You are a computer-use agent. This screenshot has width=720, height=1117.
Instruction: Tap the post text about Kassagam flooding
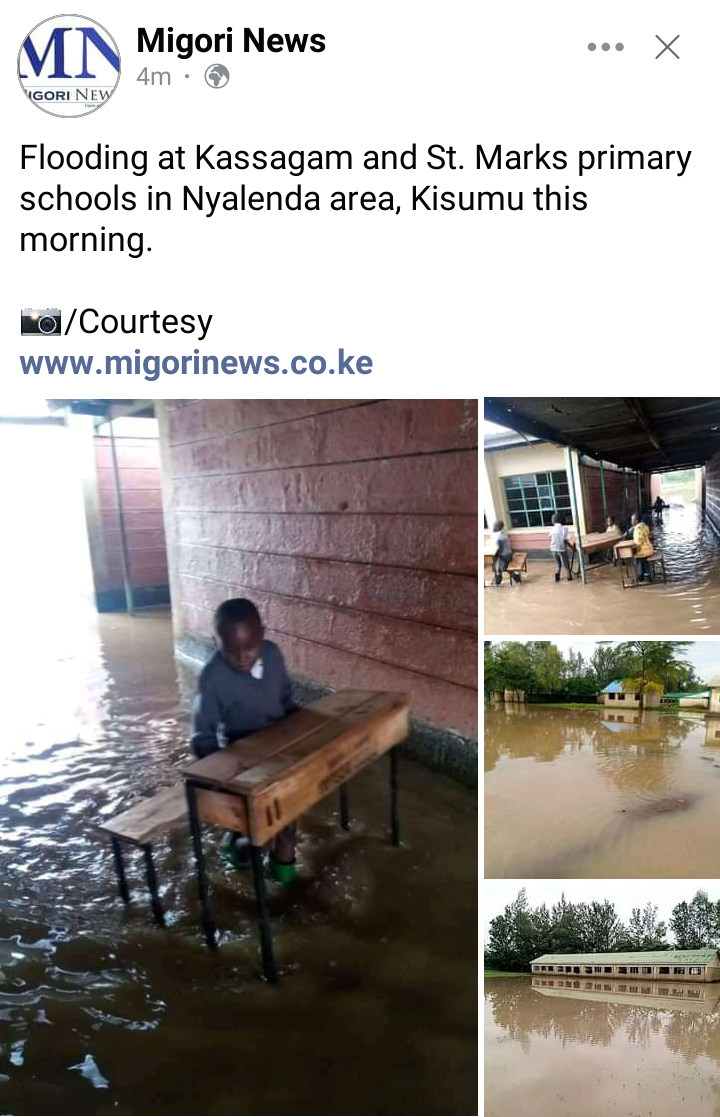point(355,199)
